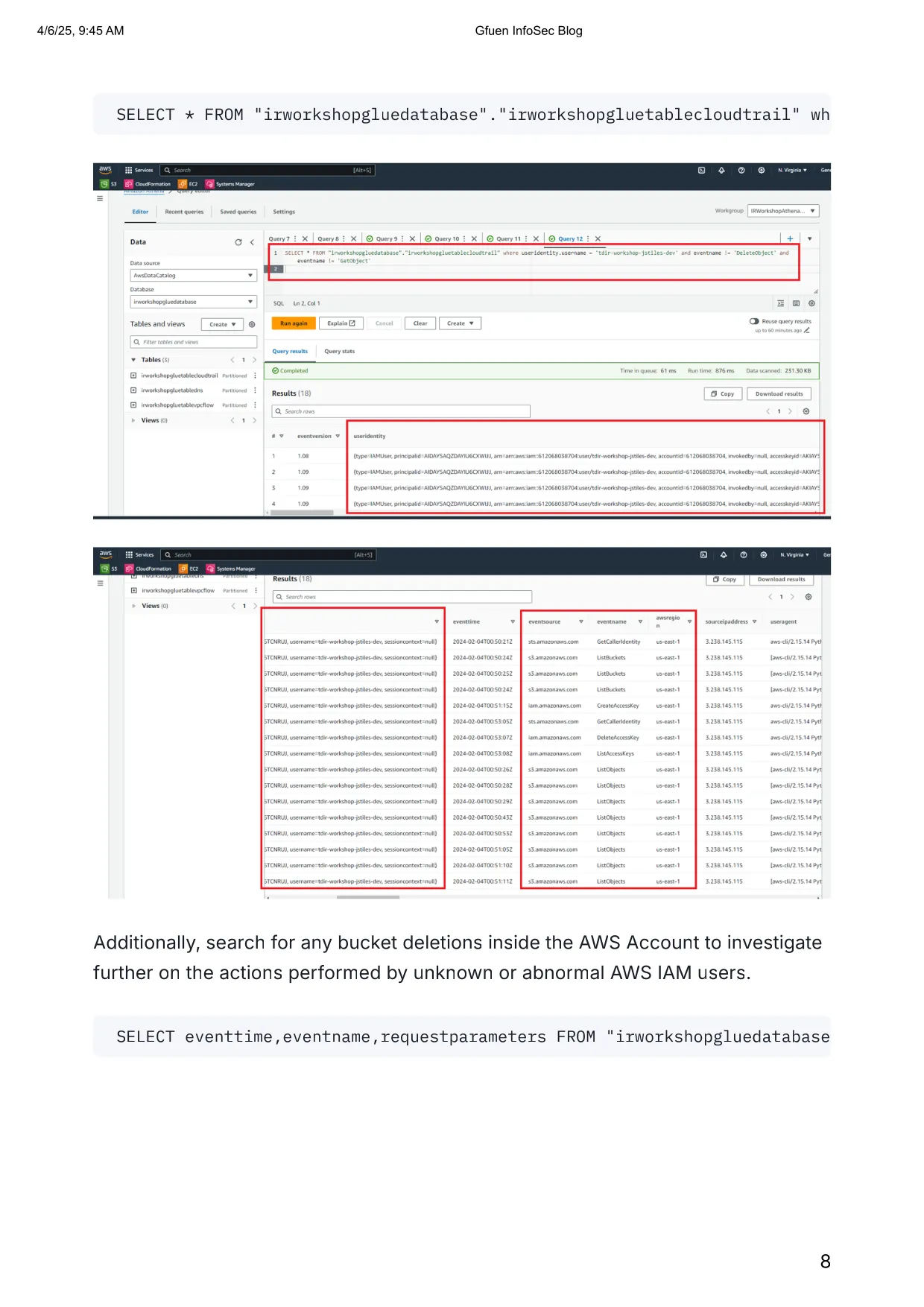Open results table preferences gear beside Download results in Query 12 screenshot

[806, 411]
